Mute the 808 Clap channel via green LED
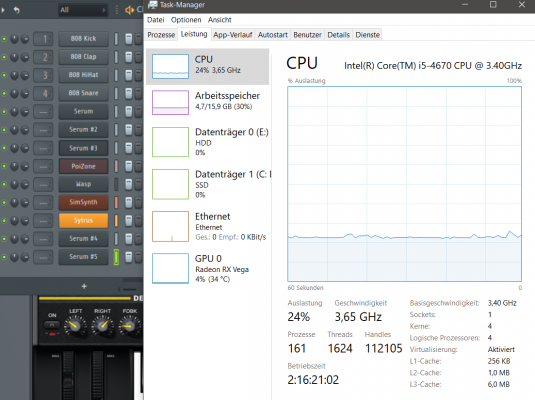535x400 pixels. coord(4,57)
